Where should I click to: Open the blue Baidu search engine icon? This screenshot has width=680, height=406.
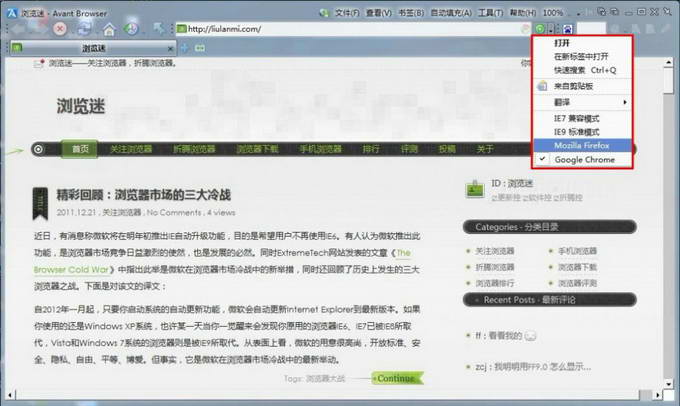pyautogui.click(x=568, y=29)
